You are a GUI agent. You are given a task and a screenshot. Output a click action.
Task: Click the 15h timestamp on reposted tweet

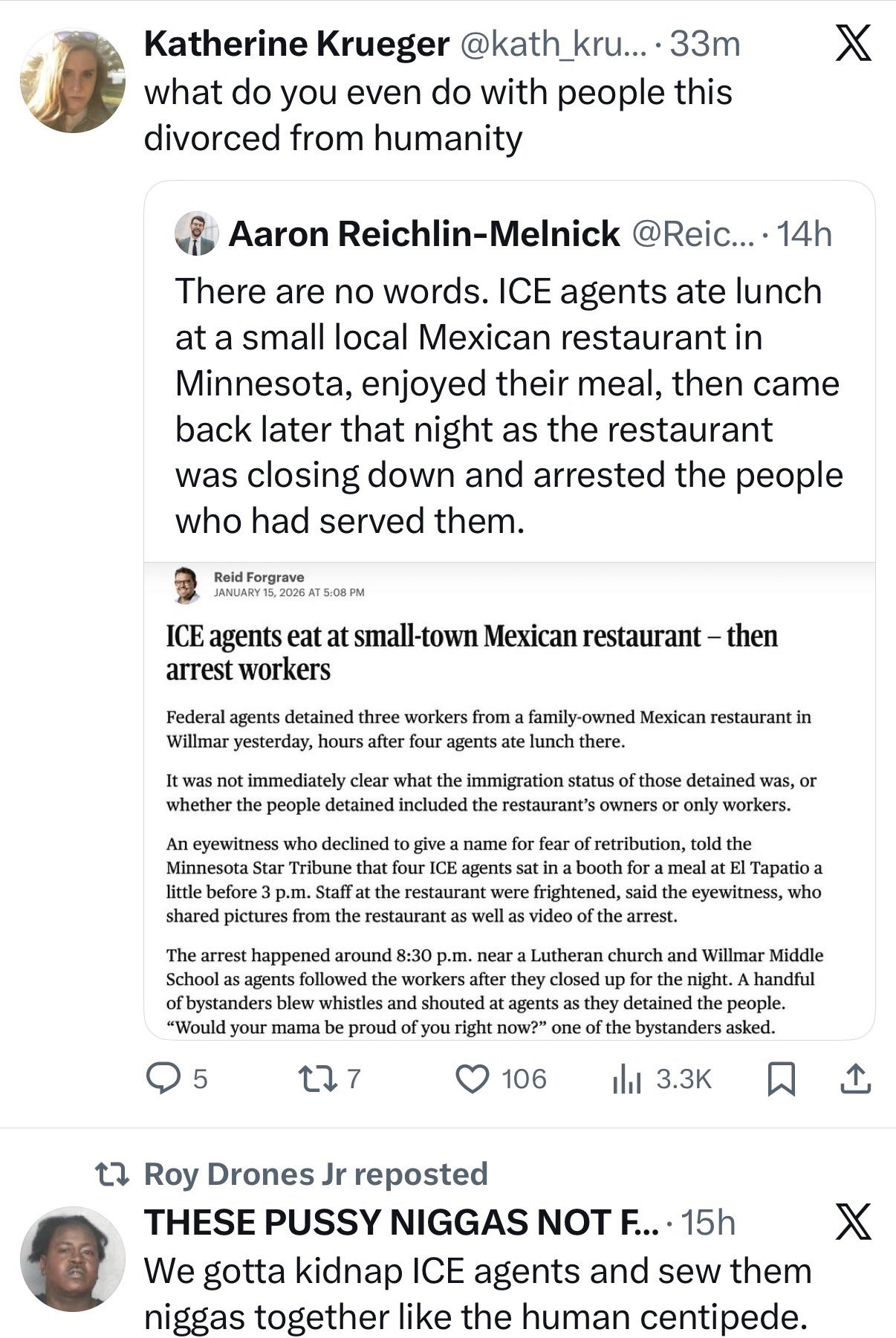(x=708, y=1222)
